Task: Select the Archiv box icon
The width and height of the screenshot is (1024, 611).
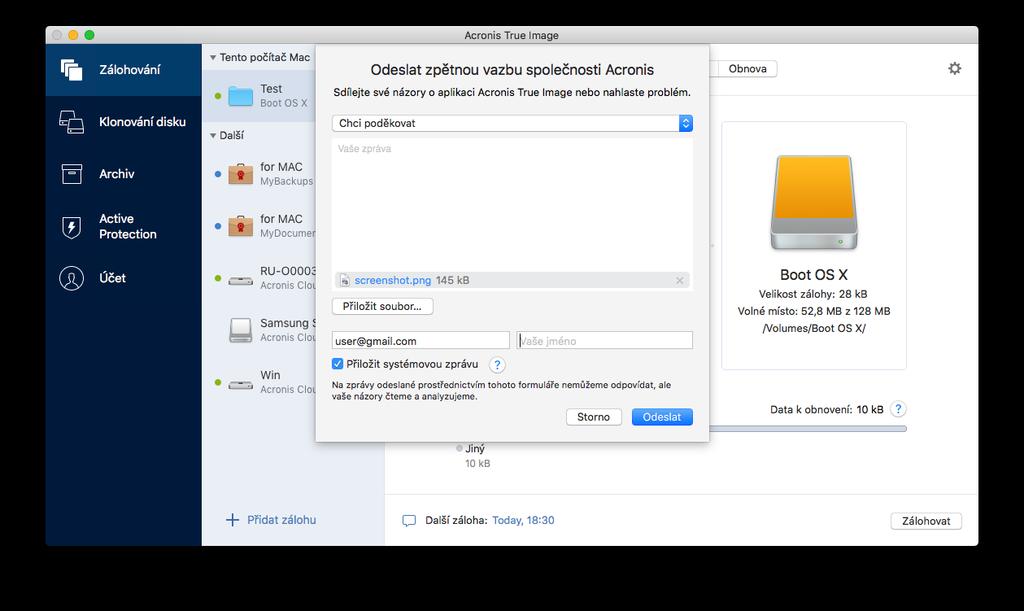Action: [71, 174]
